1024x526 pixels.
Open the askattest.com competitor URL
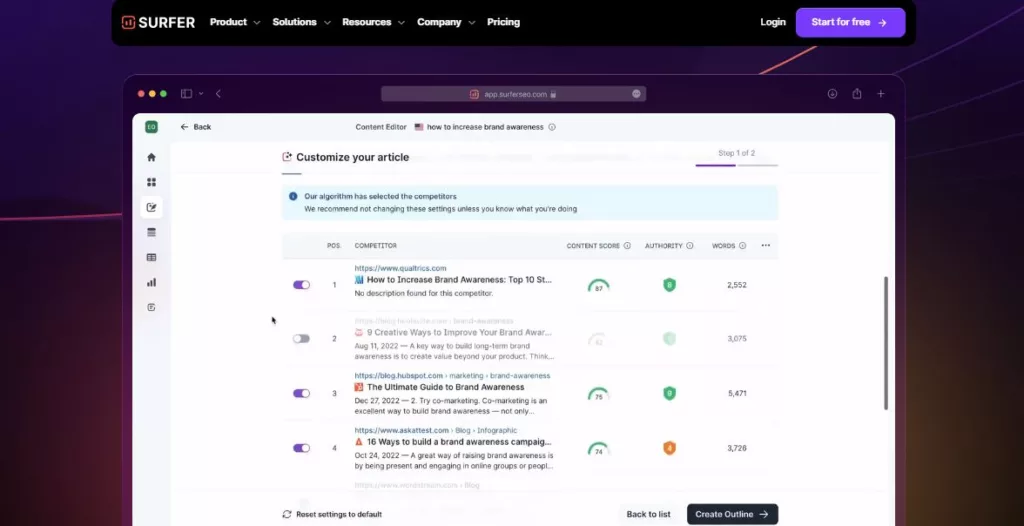(436, 431)
